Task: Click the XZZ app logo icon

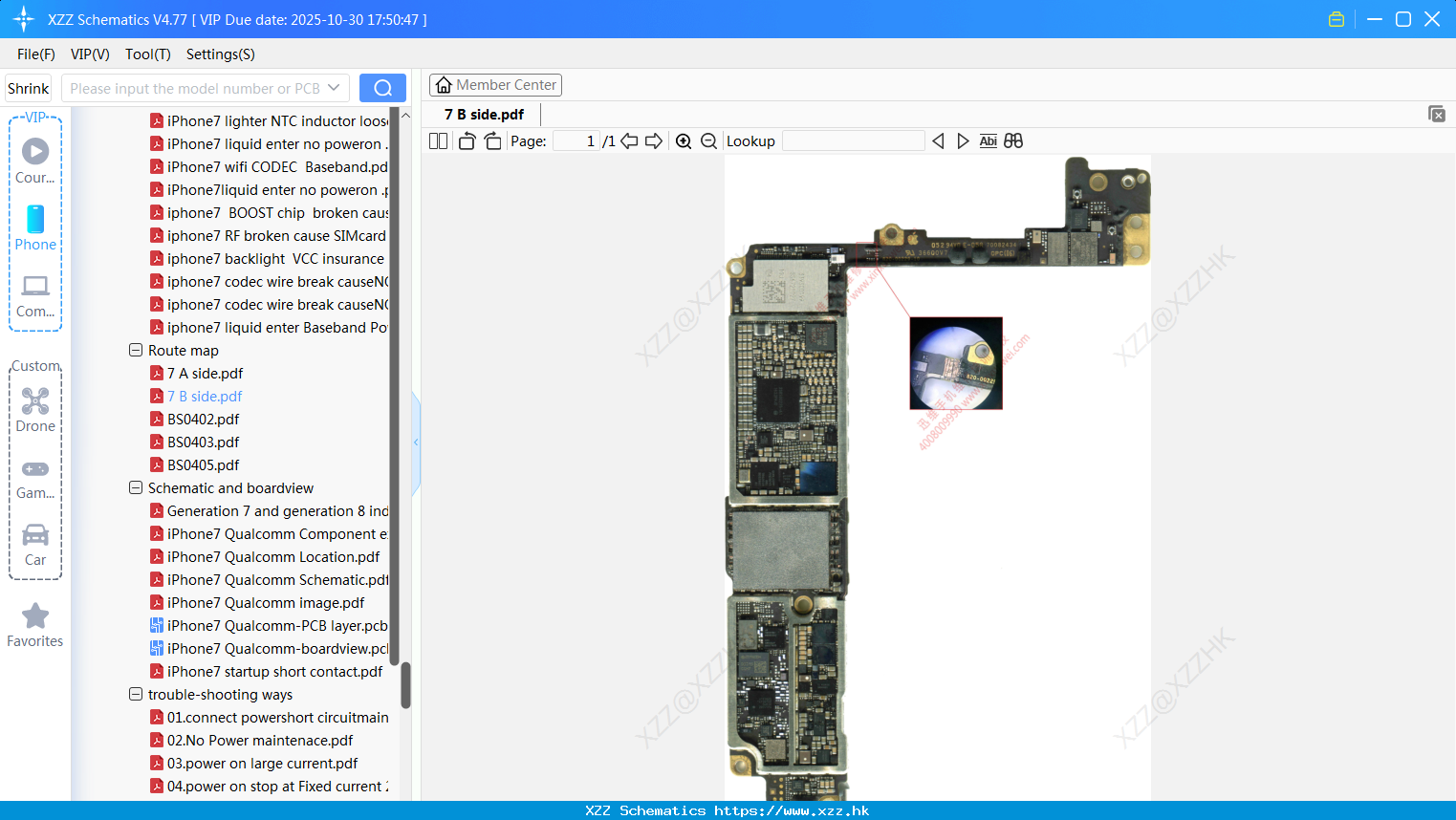Action: coord(24,19)
